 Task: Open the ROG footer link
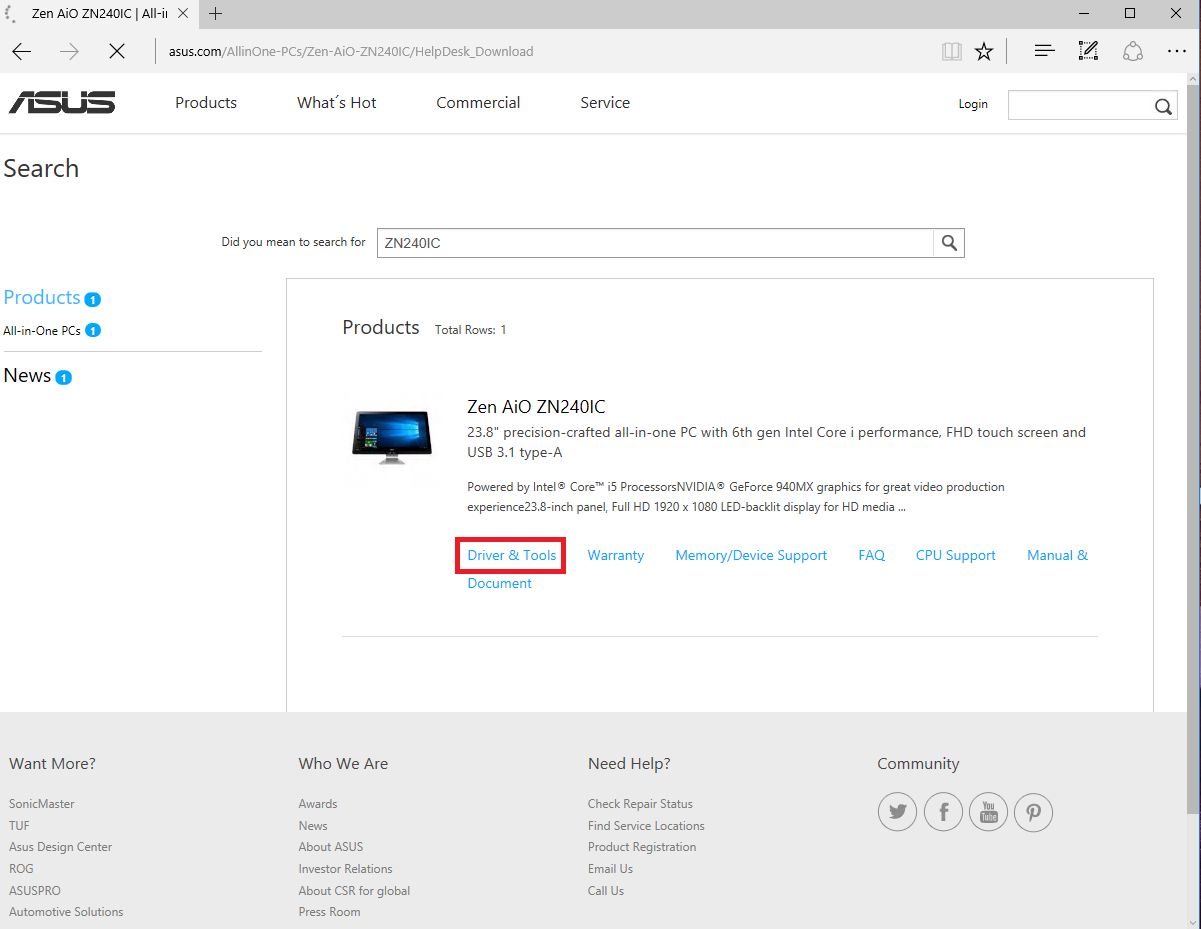tap(21, 869)
